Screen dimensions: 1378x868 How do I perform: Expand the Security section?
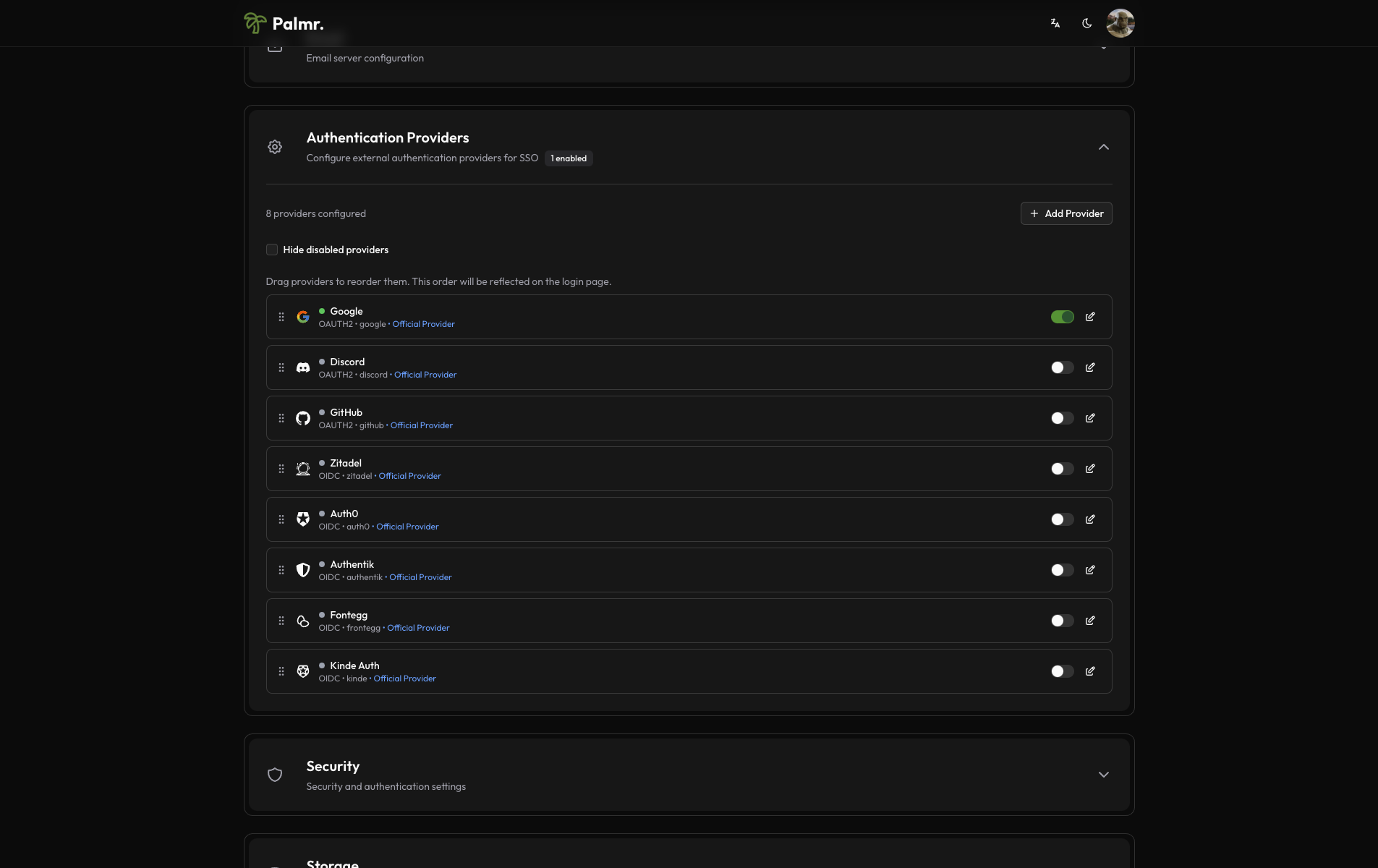1104,775
